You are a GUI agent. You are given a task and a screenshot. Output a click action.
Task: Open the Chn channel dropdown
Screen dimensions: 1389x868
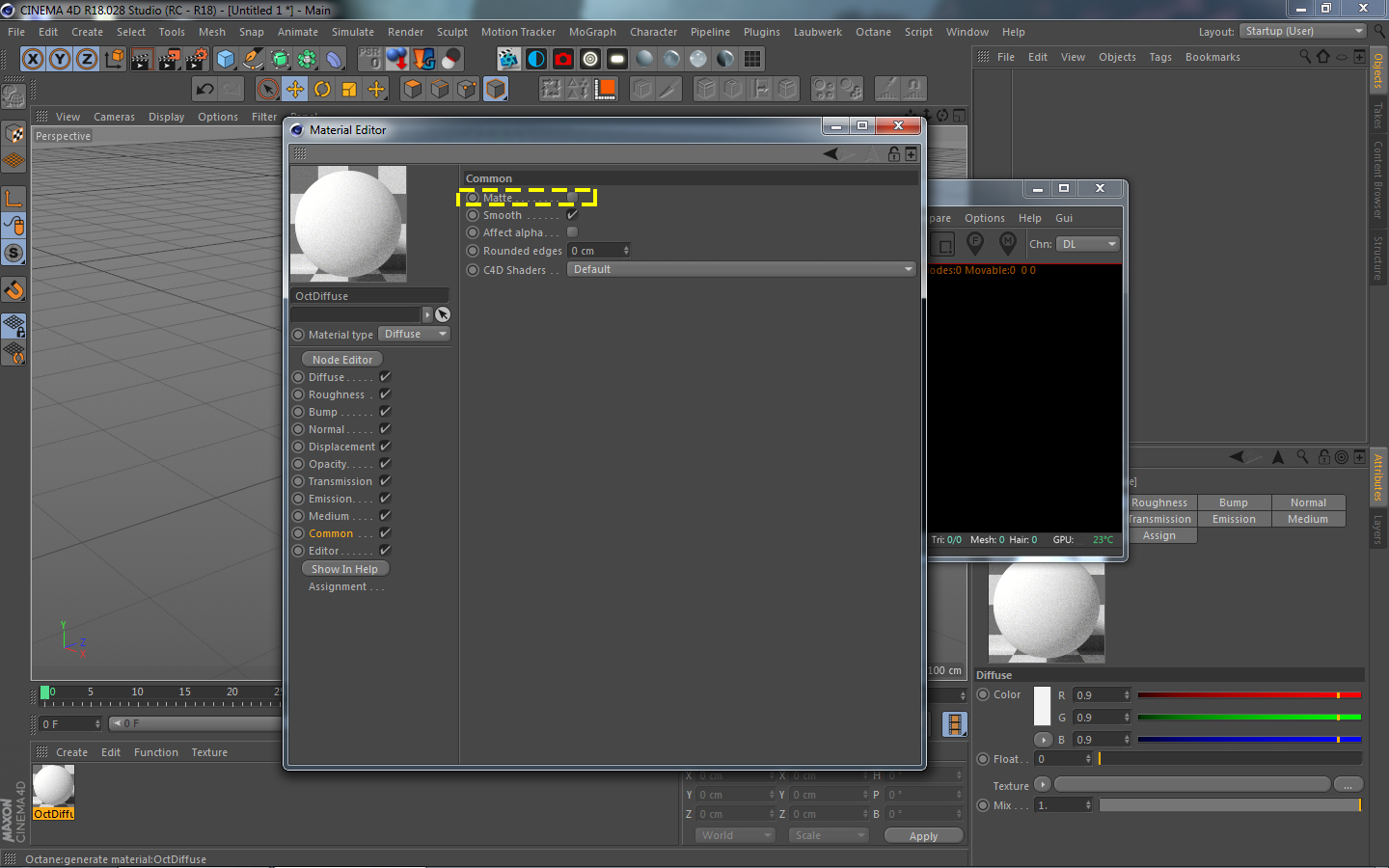(1088, 245)
